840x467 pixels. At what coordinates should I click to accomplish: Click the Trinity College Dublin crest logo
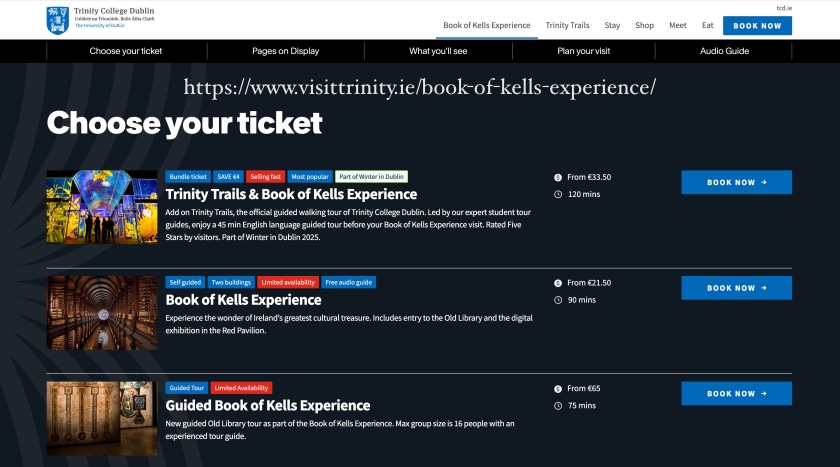click(x=58, y=17)
